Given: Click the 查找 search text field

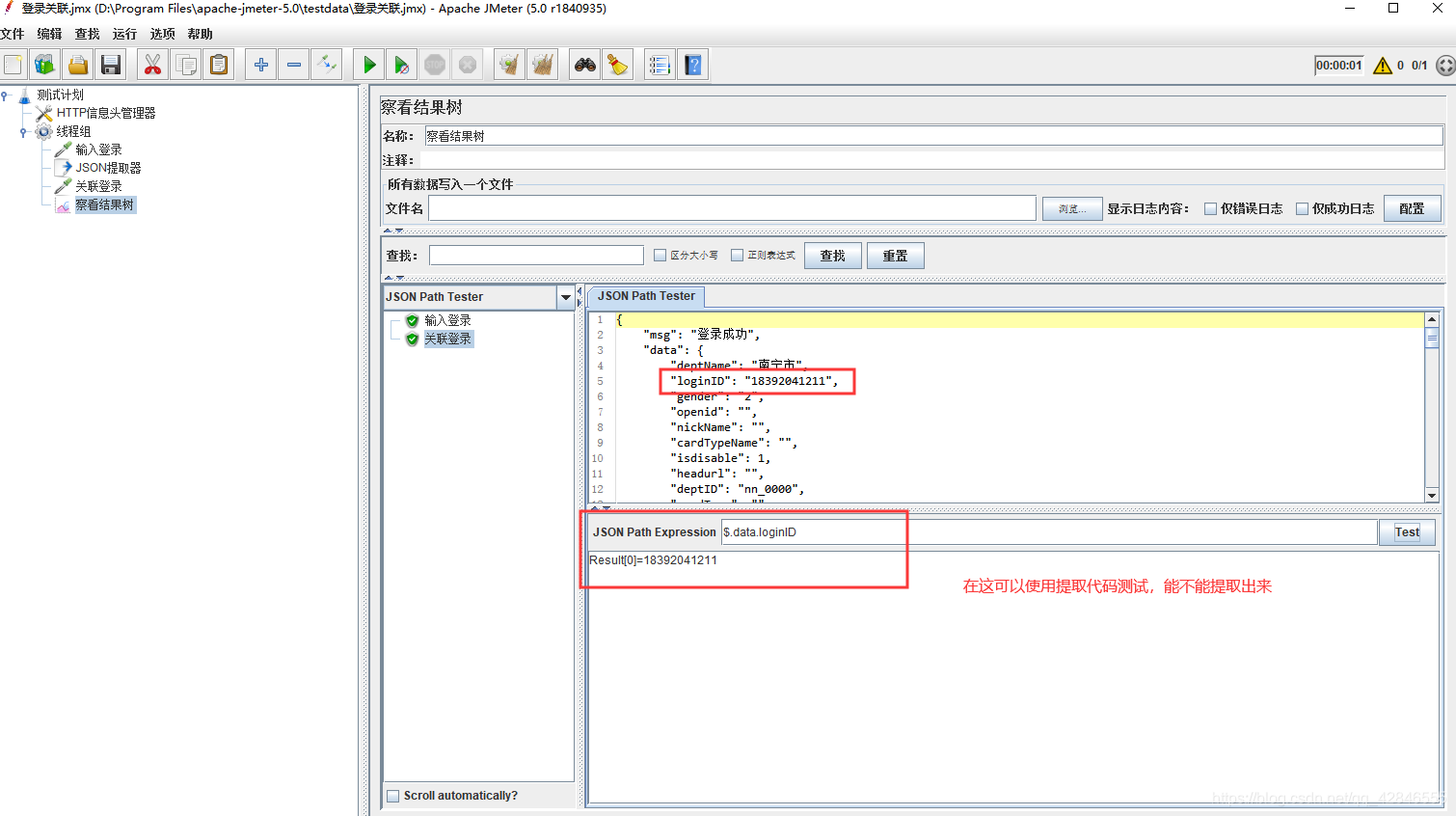Looking at the screenshot, I should coord(536,256).
